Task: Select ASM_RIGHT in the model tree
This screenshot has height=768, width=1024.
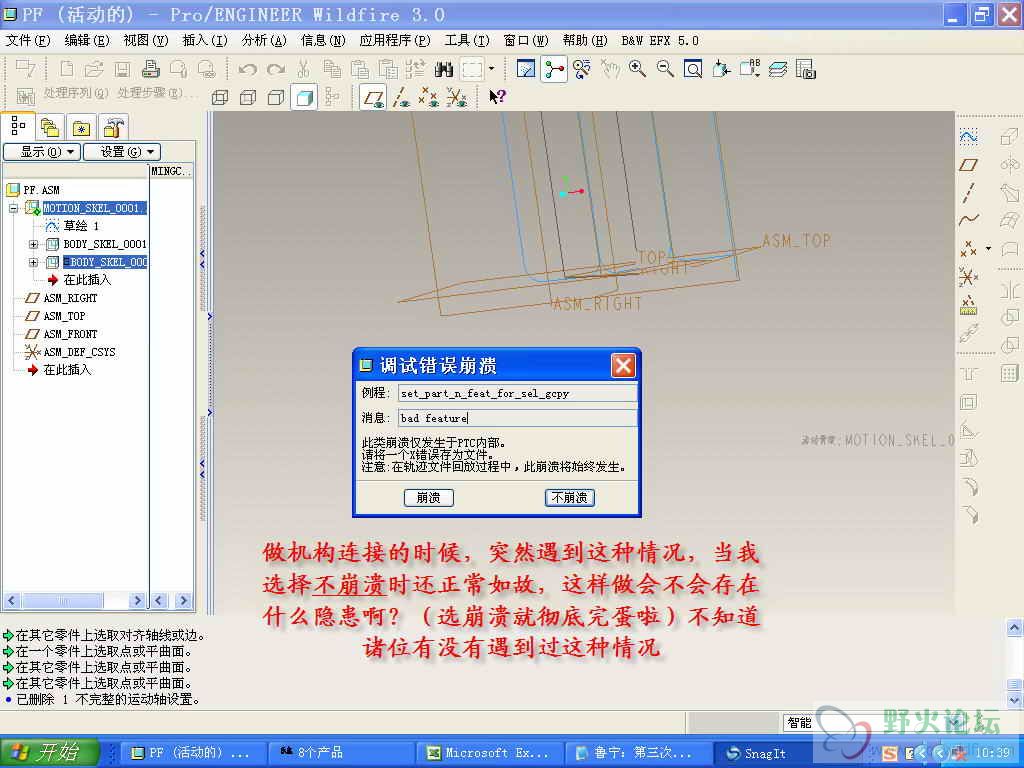Action: click(70, 298)
